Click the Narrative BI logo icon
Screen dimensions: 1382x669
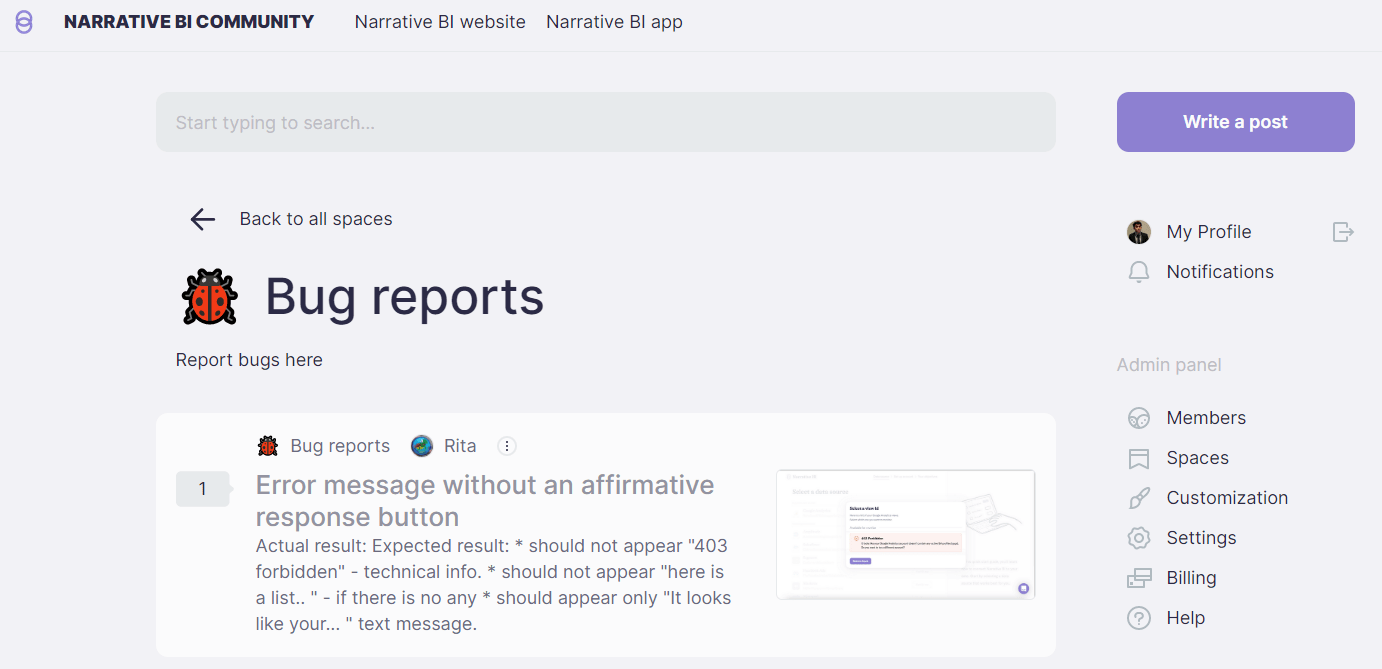point(24,22)
